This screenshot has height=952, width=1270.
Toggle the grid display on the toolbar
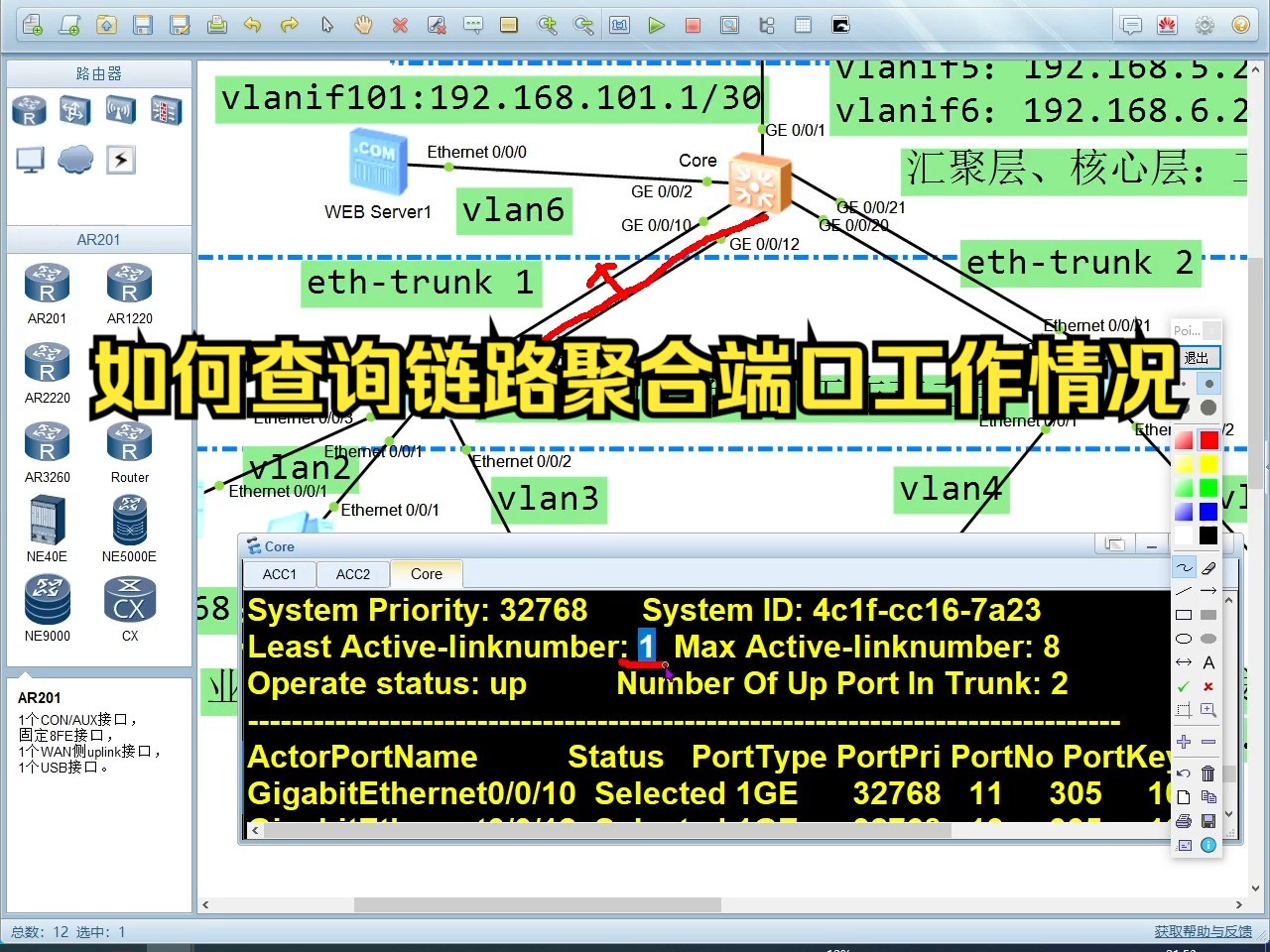[804, 25]
